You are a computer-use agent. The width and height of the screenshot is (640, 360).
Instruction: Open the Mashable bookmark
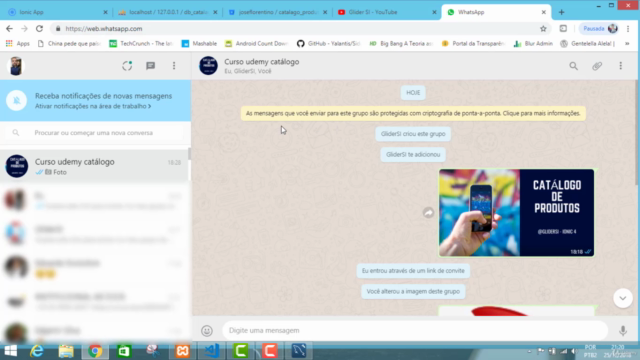[199, 44]
